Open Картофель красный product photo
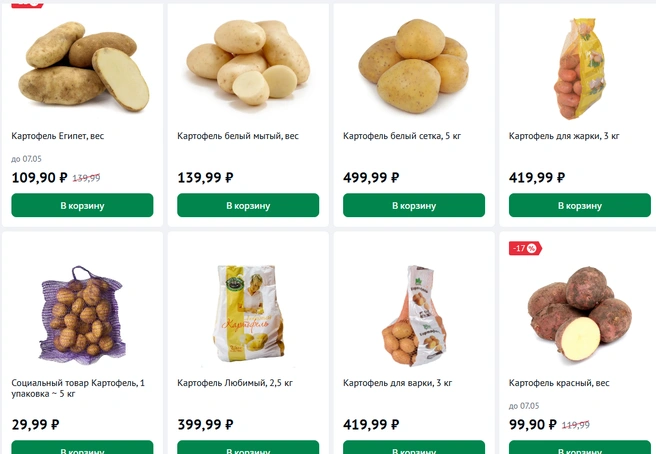The image size is (656, 454). tap(579, 313)
